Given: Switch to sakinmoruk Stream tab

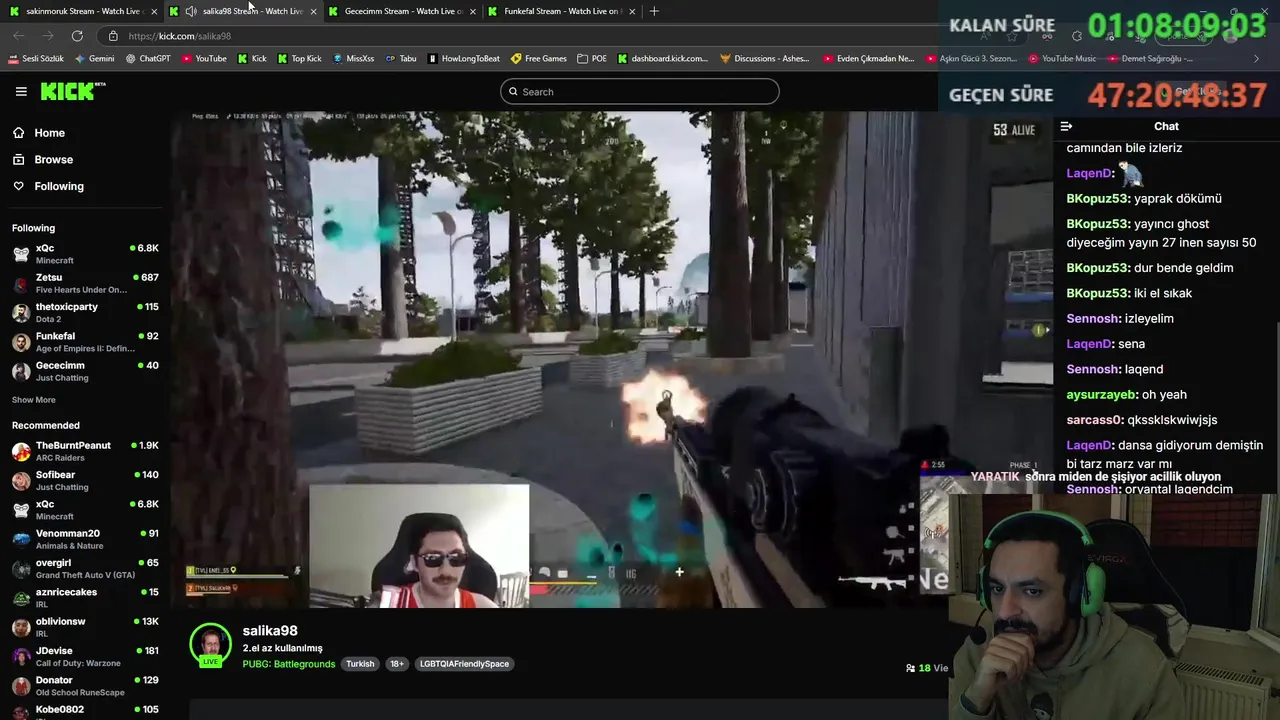Looking at the screenshot, I should 83,11.
